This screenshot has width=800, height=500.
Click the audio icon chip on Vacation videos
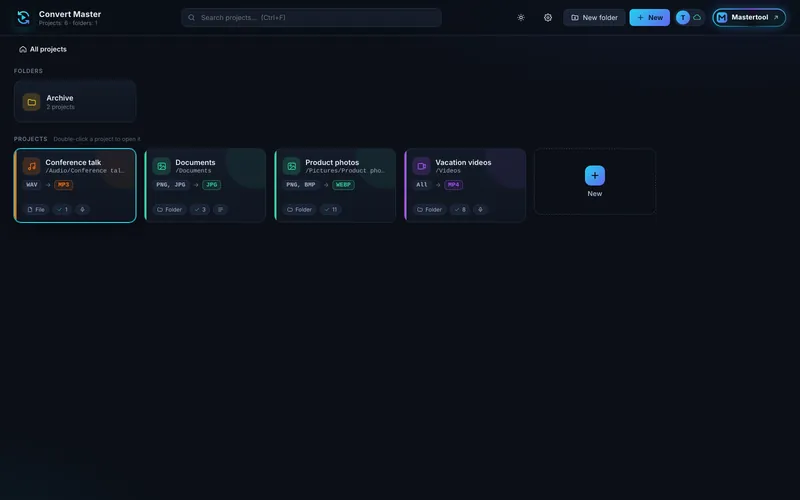coord(480,210)
